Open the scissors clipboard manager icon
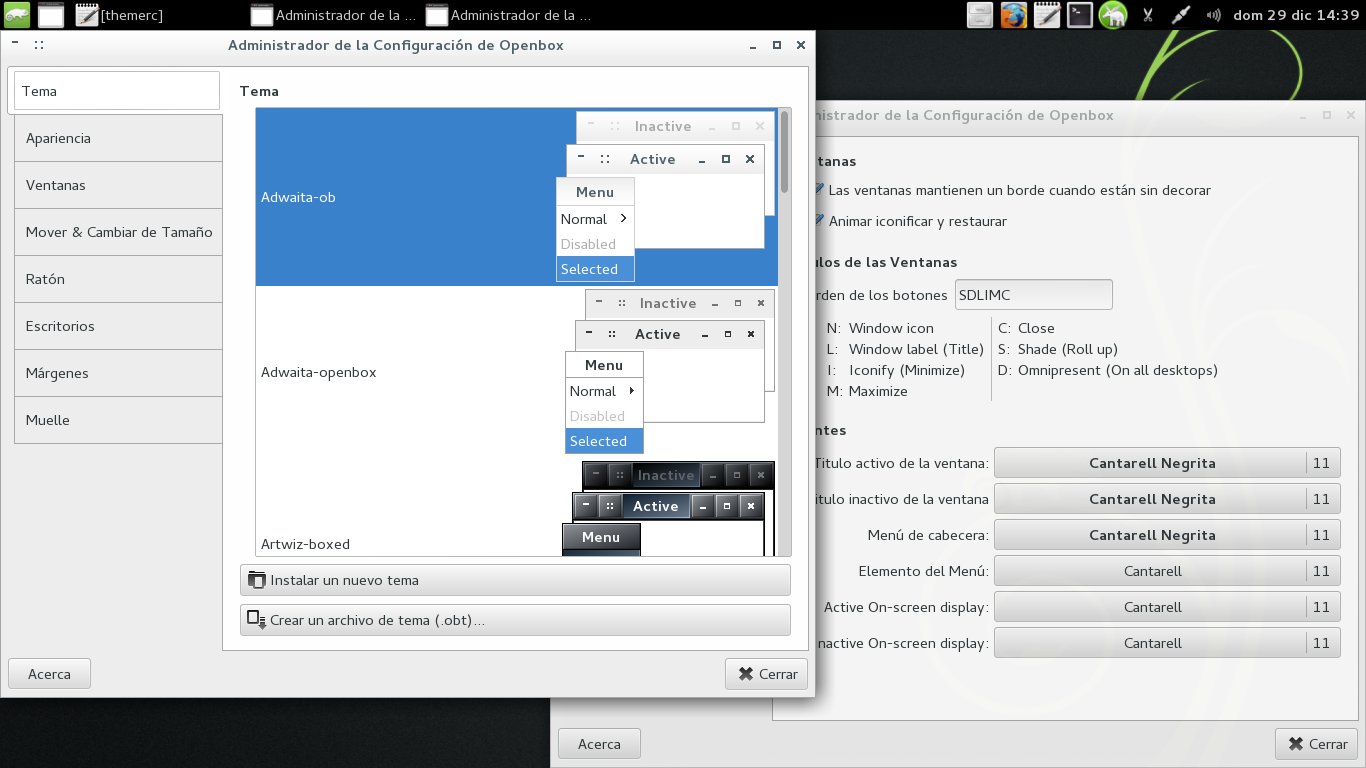1366x768 pixels. click(1147, 15)
